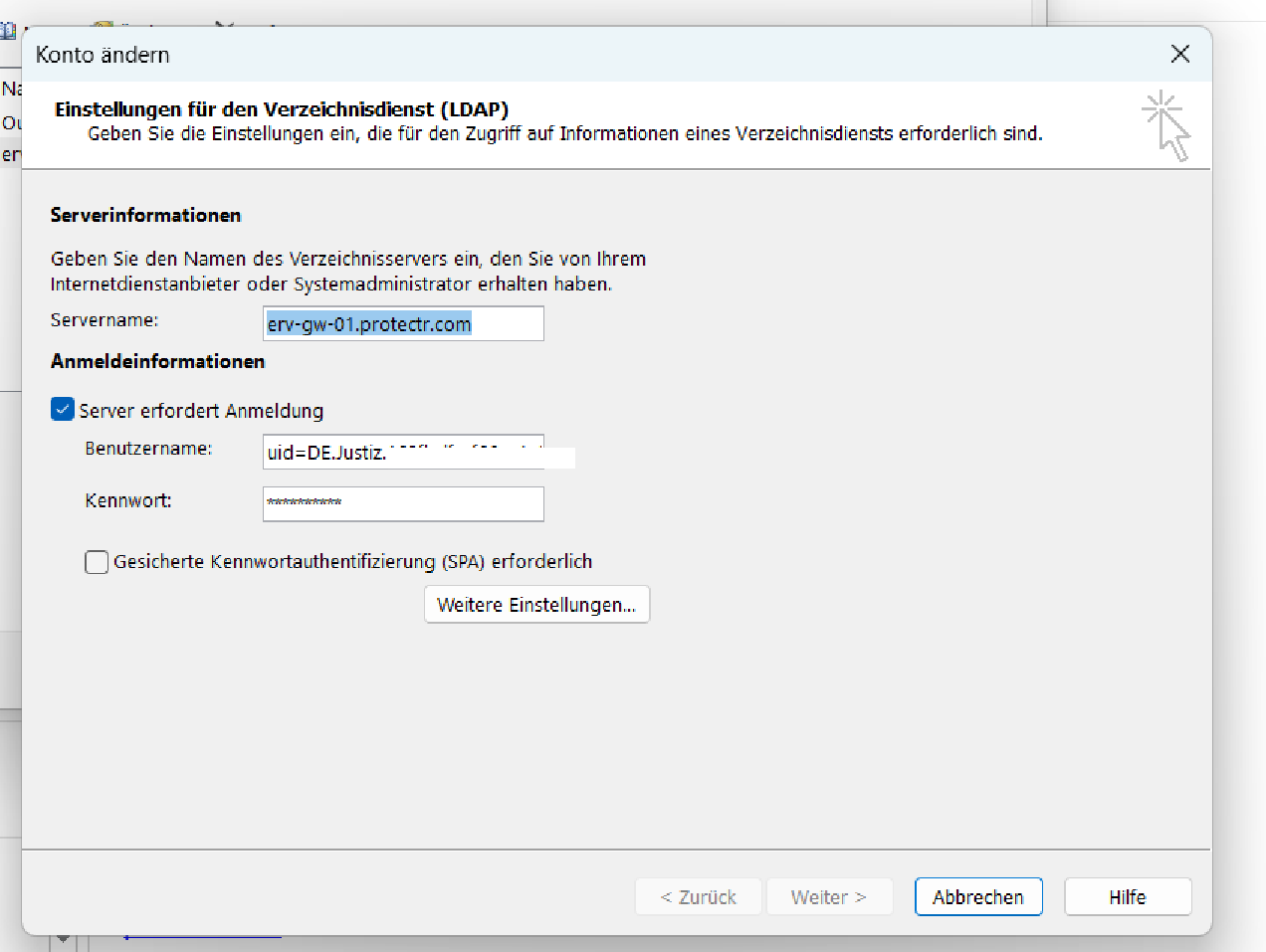Screen dimensions: 1266x952
Task: Select the Kennwort password field
Action: coord(403,503)
